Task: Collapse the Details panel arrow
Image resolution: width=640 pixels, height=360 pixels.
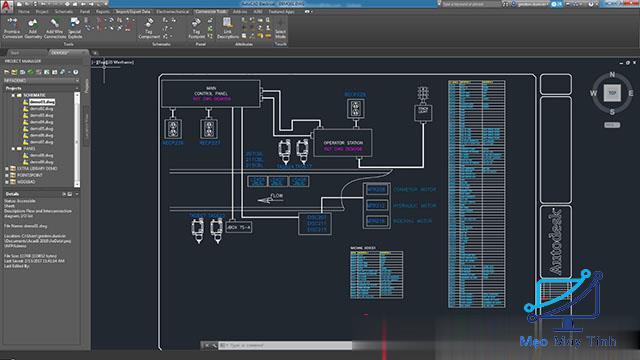Action: click(77, 194)
